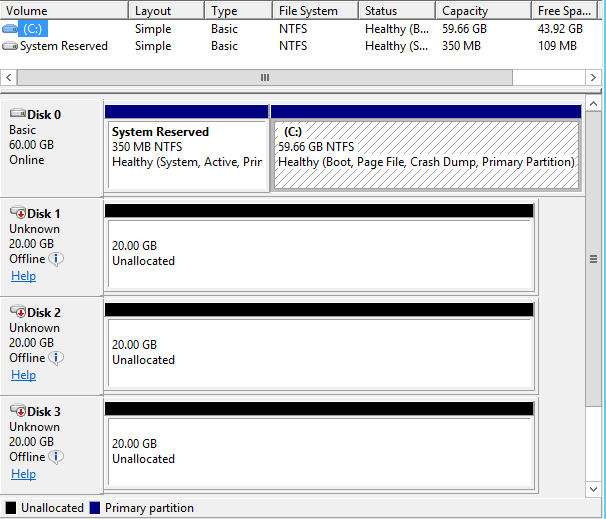Select the System Reserved 350 MB partition block
606x519 pixels.
187,154
